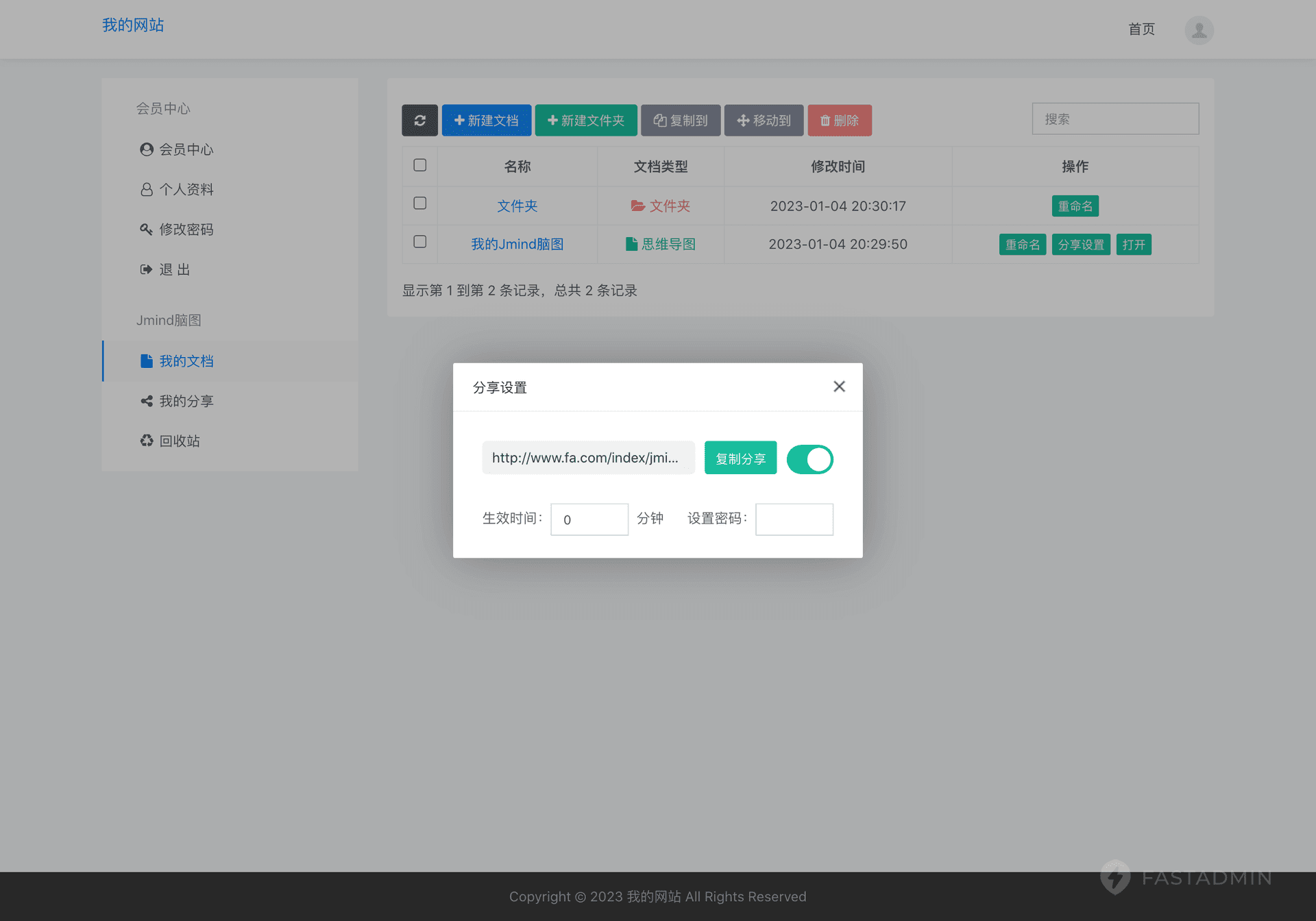
Task: Click the New Document button
Action: coord(486,121)
